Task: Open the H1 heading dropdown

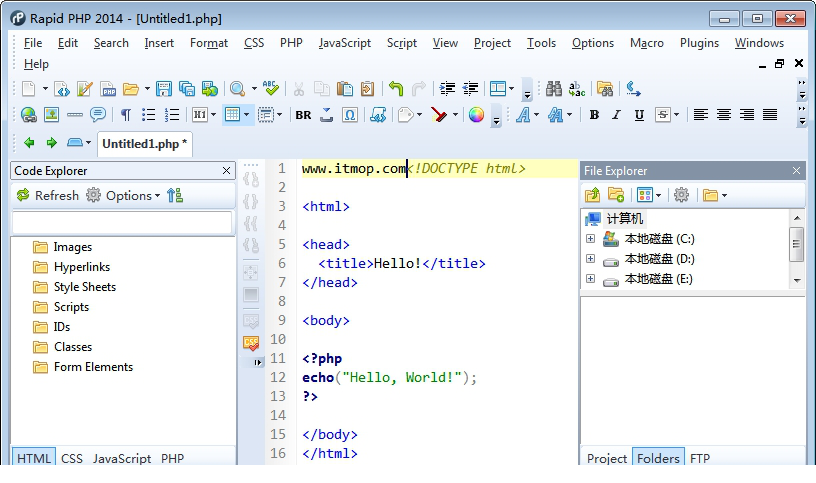Action: tap(213, 115)
